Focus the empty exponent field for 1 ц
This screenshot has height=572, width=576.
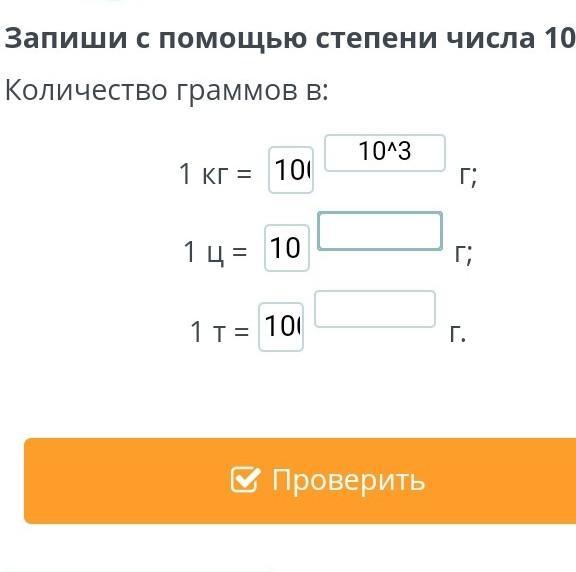point(380,231)
